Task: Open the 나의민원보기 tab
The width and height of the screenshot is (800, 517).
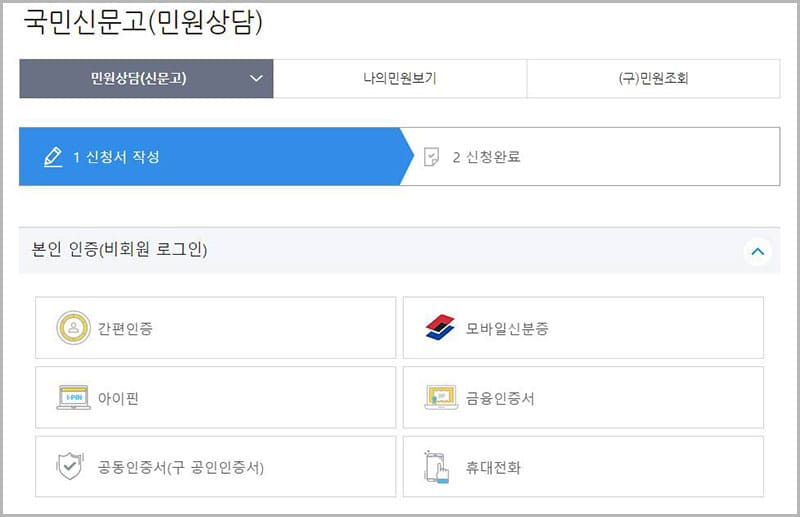Action: (x=399, y=79)
